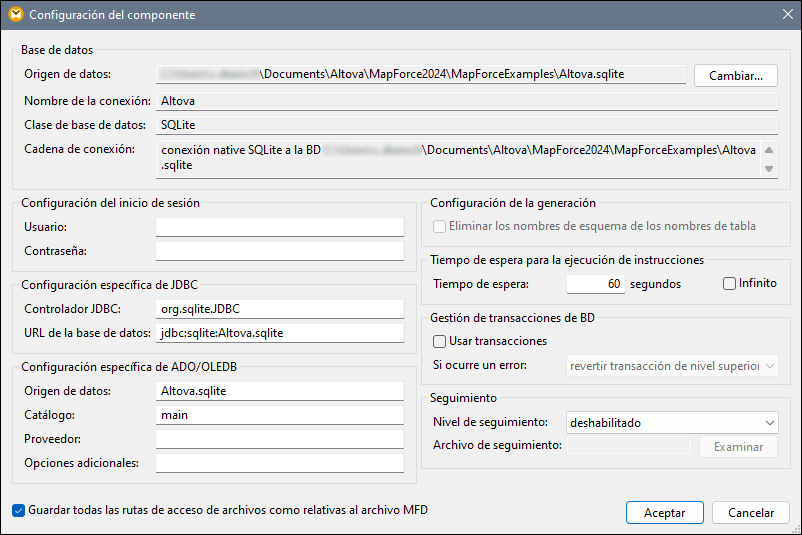Image resolution: width=802 pixels, height=535 pixels.
Task: Open the Nivel de seguimiento dropdown
Action: 671,423
